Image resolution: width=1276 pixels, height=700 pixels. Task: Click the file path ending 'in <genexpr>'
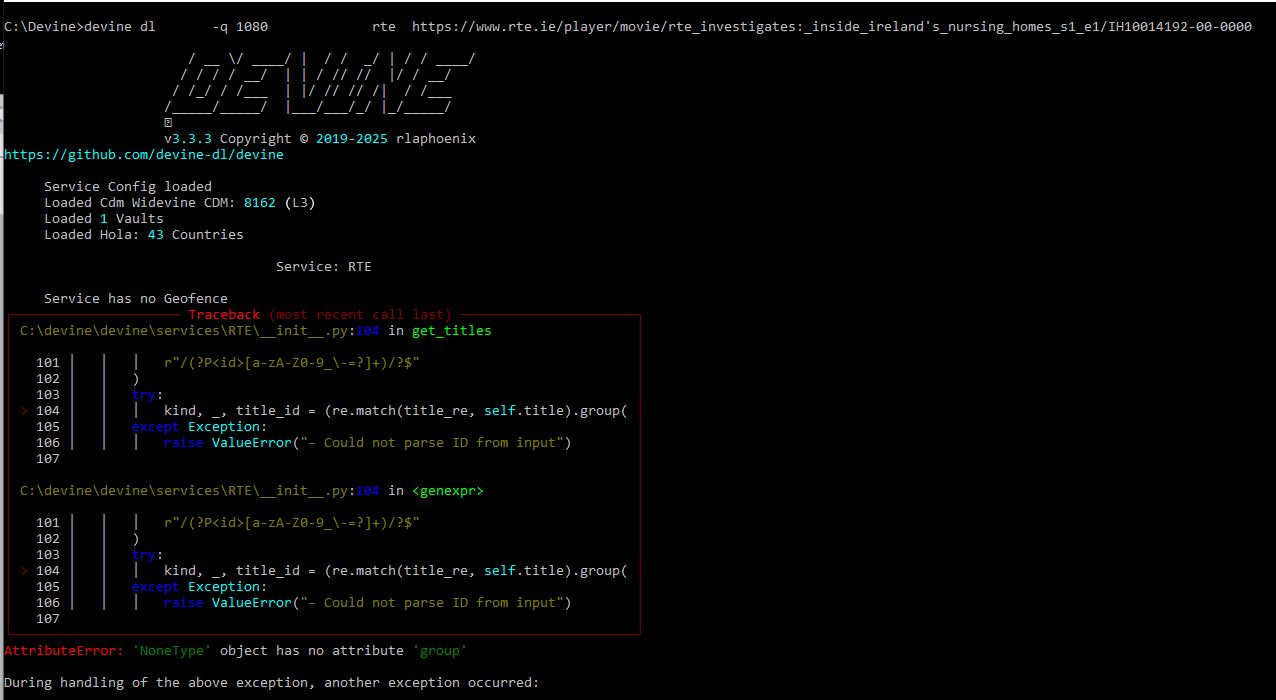coord(252,490)
